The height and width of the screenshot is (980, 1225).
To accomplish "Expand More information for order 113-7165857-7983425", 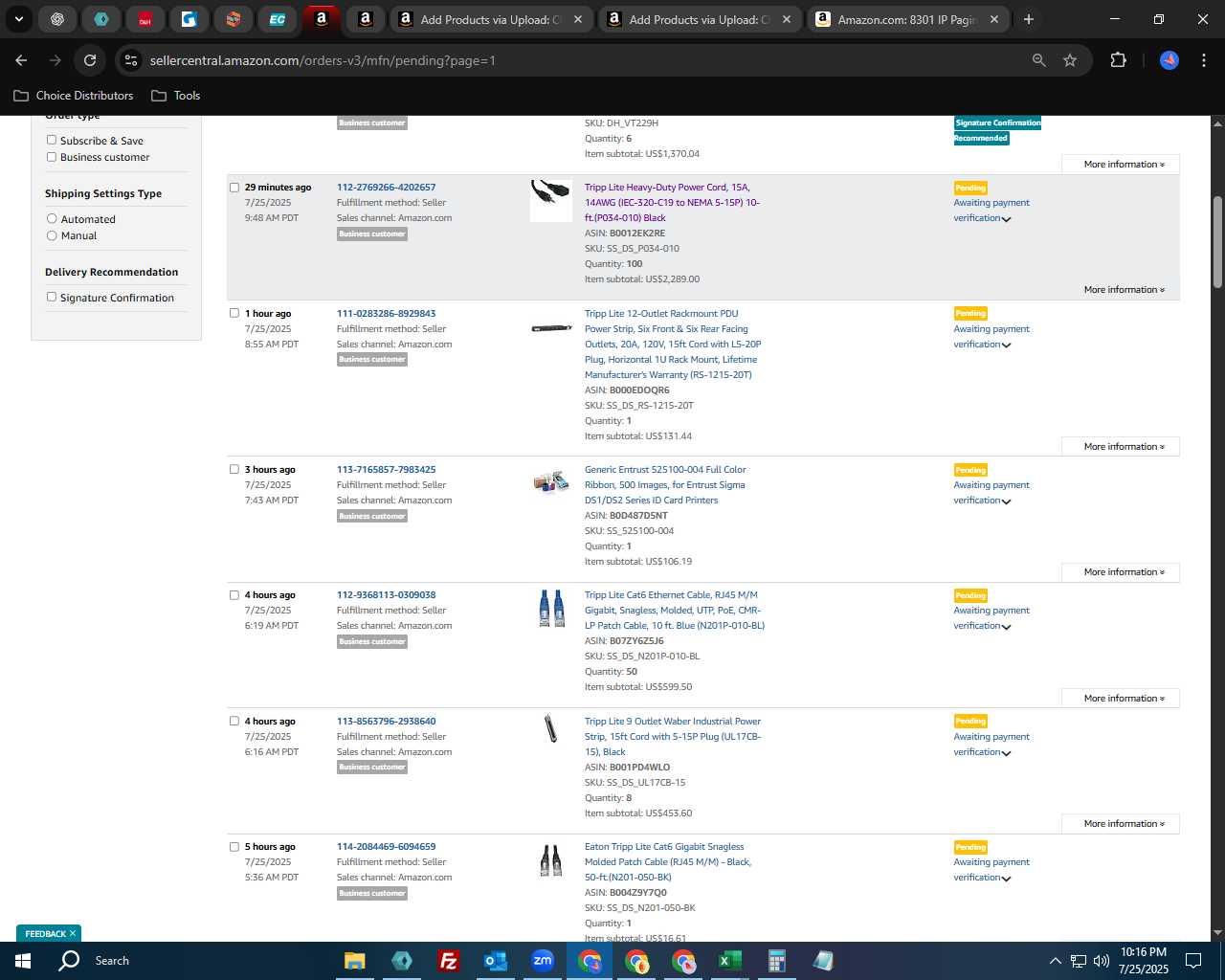I will [1121, 572].
